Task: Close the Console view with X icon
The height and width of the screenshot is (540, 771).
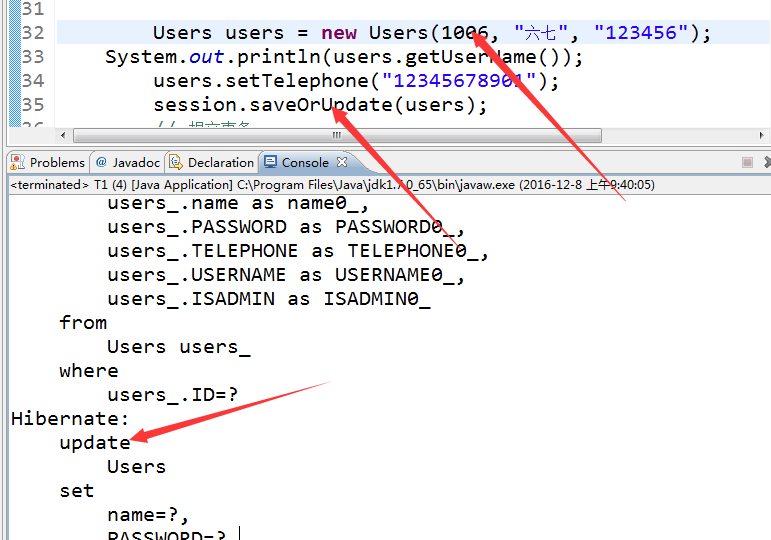Action: click(x=342, y=162)
